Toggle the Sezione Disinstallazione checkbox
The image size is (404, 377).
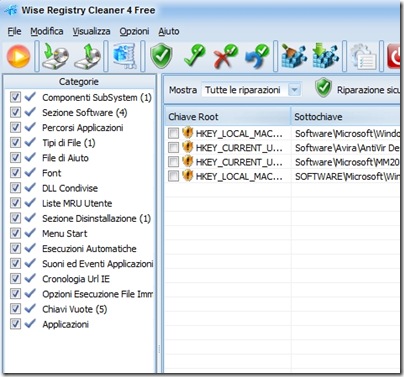pos(15,218)
